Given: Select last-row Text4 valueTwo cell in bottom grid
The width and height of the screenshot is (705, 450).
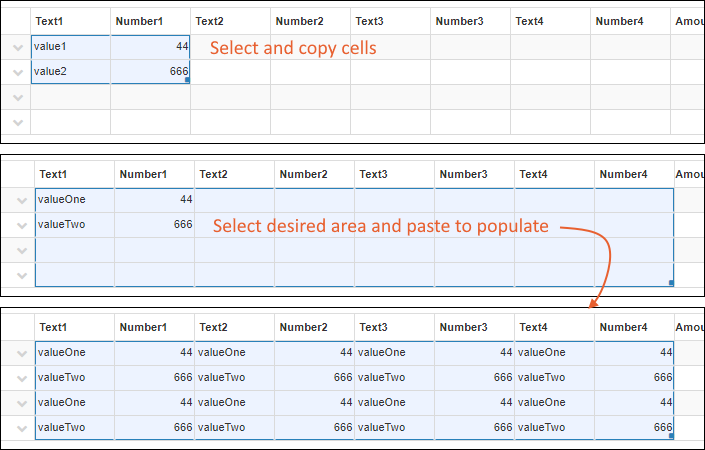Looking at the screenshot, I should pos(554,428).
